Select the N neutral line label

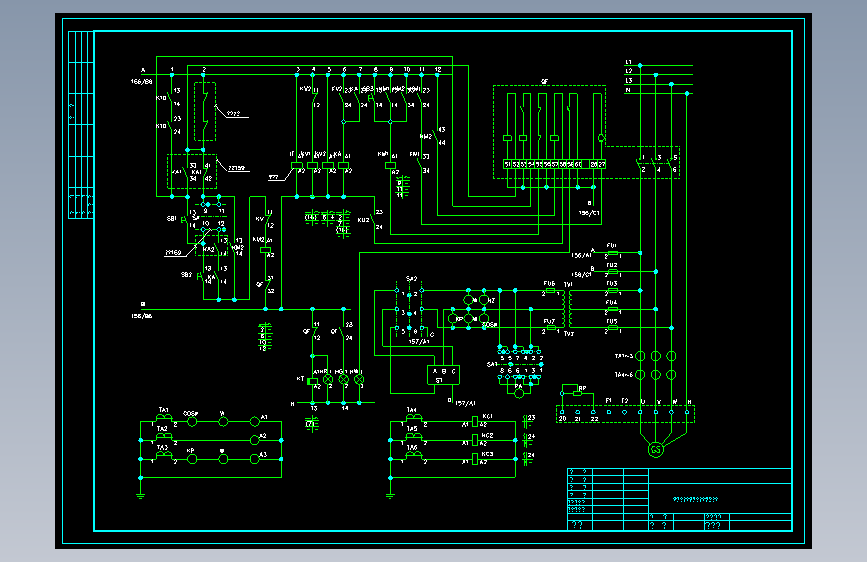(628, 90)
